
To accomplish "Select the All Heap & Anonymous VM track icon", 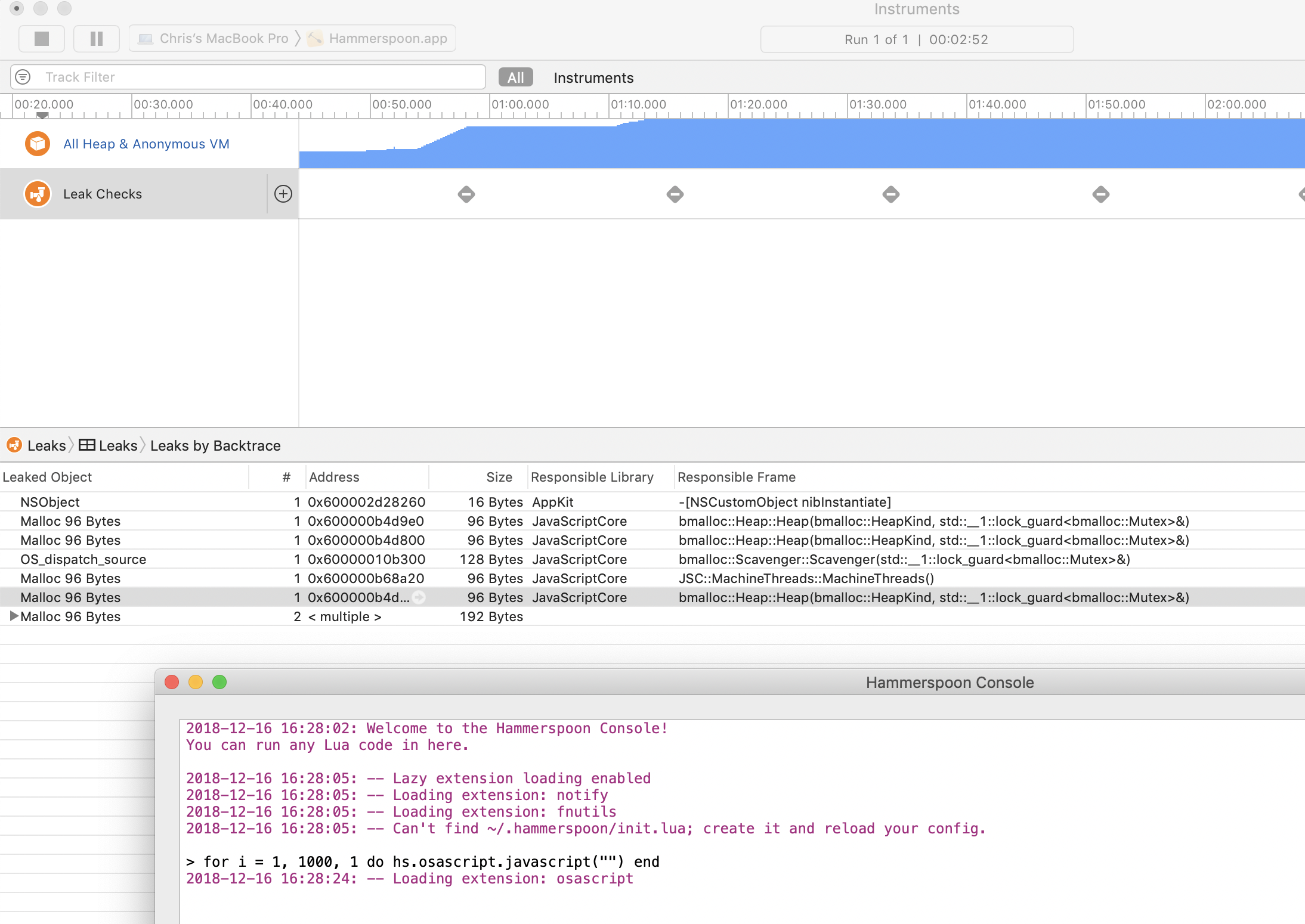I will [37, 144].
